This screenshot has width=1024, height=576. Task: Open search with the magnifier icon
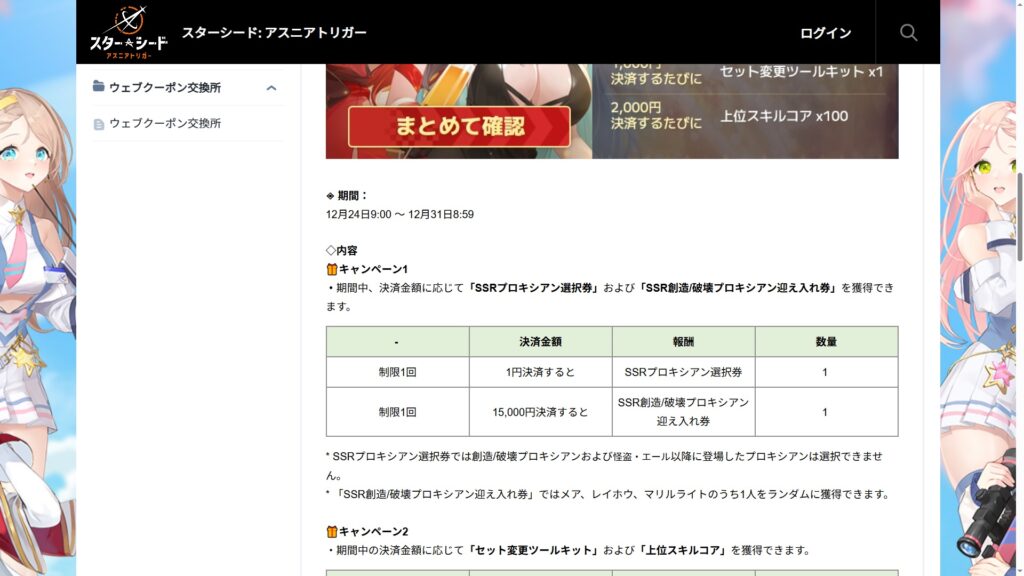coord(908,32)
